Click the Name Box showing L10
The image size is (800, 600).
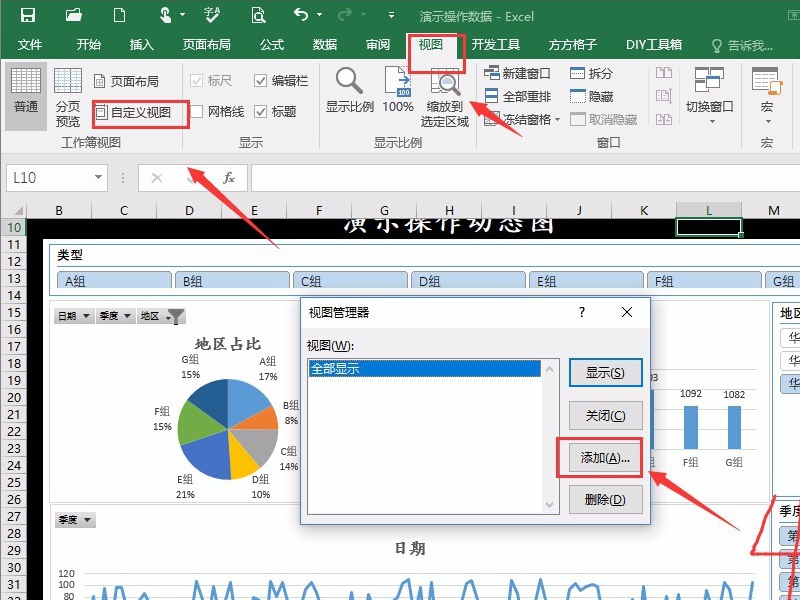[x=49, y=178]
